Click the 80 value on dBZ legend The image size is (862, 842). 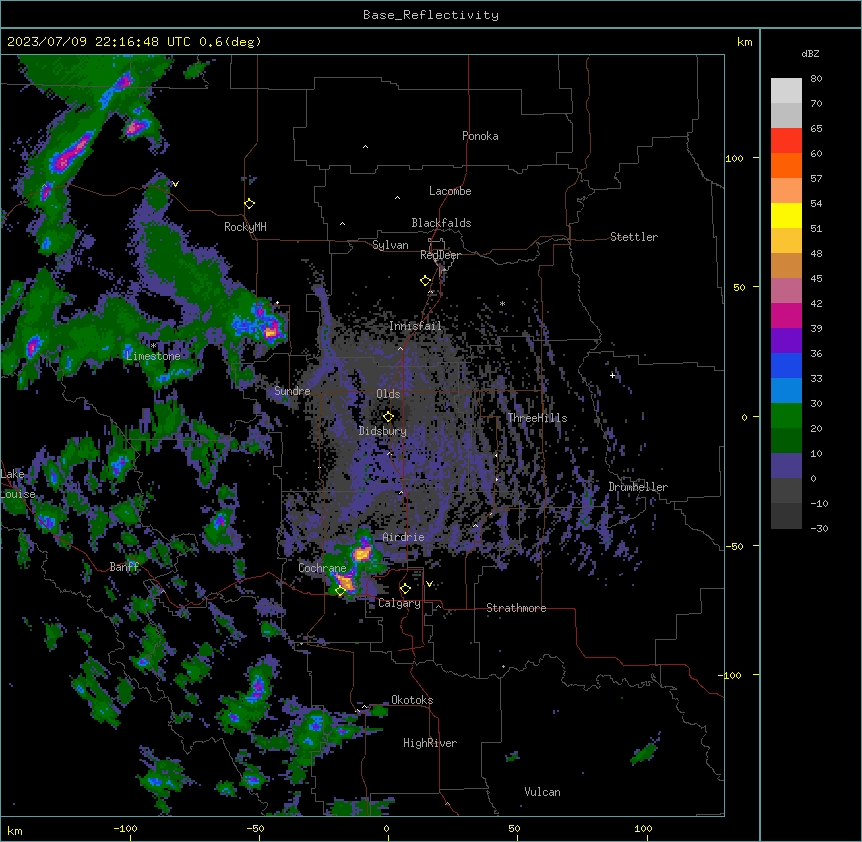click(816, 79)
